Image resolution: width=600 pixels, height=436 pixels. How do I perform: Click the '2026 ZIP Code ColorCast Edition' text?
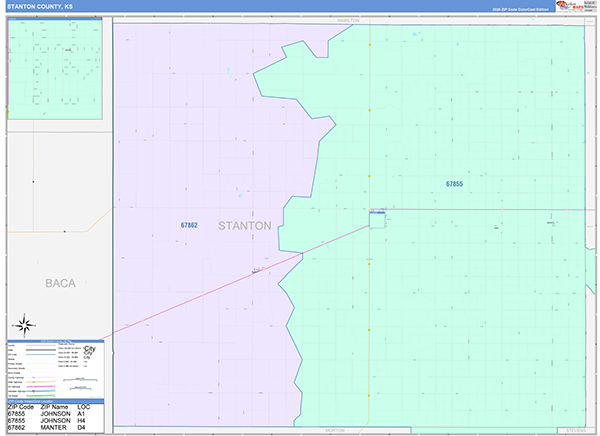(x=520, y=9)
